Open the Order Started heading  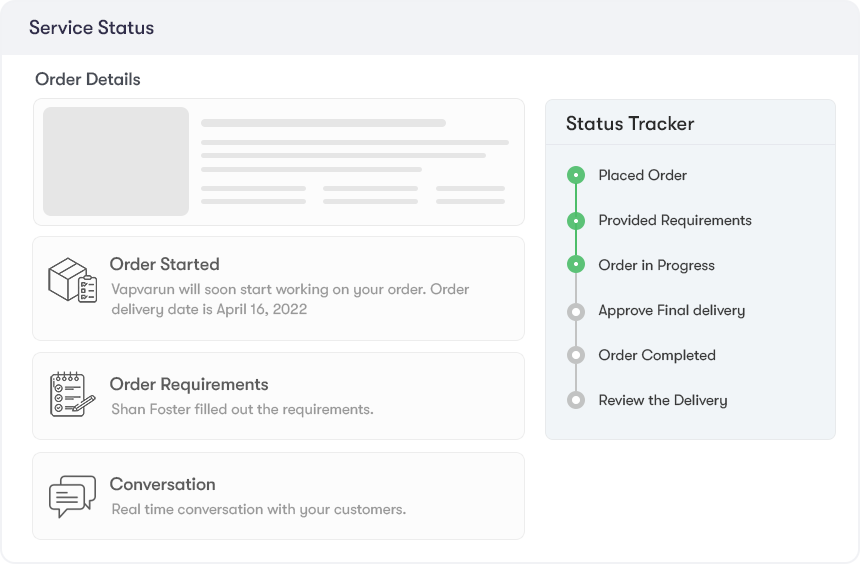(x=165, y=264)
